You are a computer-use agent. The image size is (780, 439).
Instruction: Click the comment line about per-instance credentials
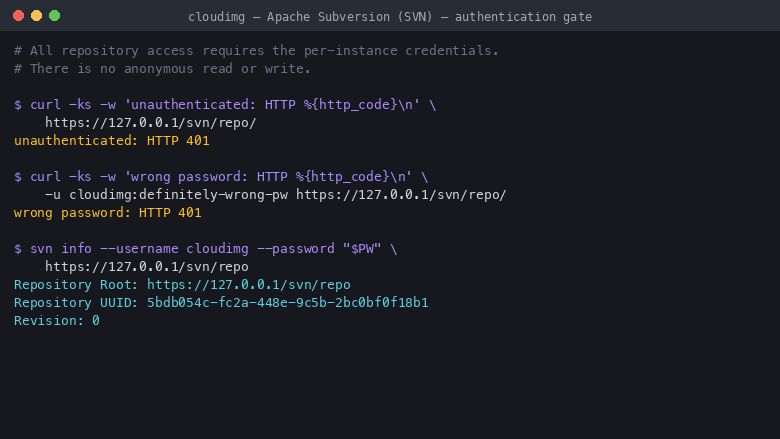pos(256,51)
